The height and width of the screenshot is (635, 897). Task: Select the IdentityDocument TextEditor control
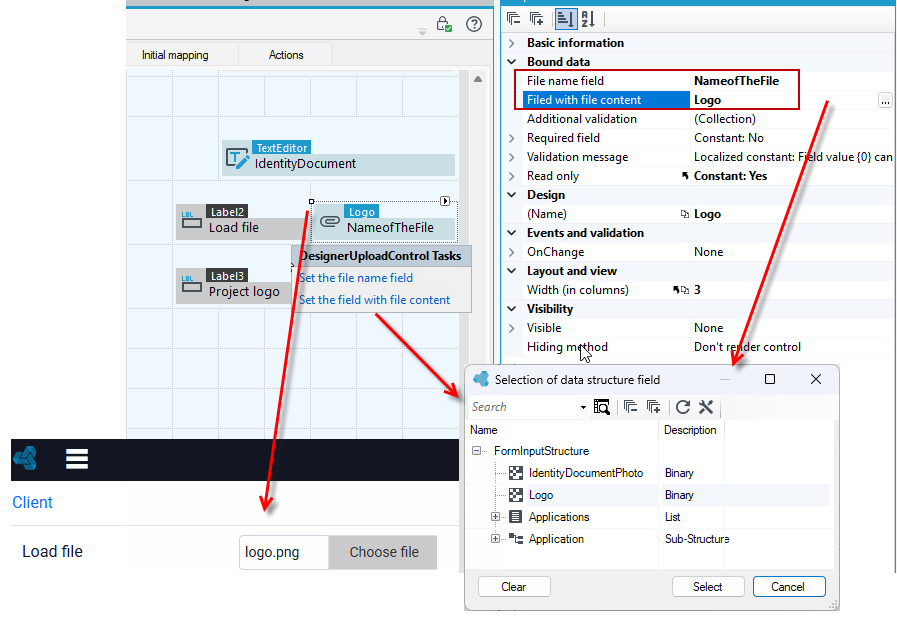point(338,157)
